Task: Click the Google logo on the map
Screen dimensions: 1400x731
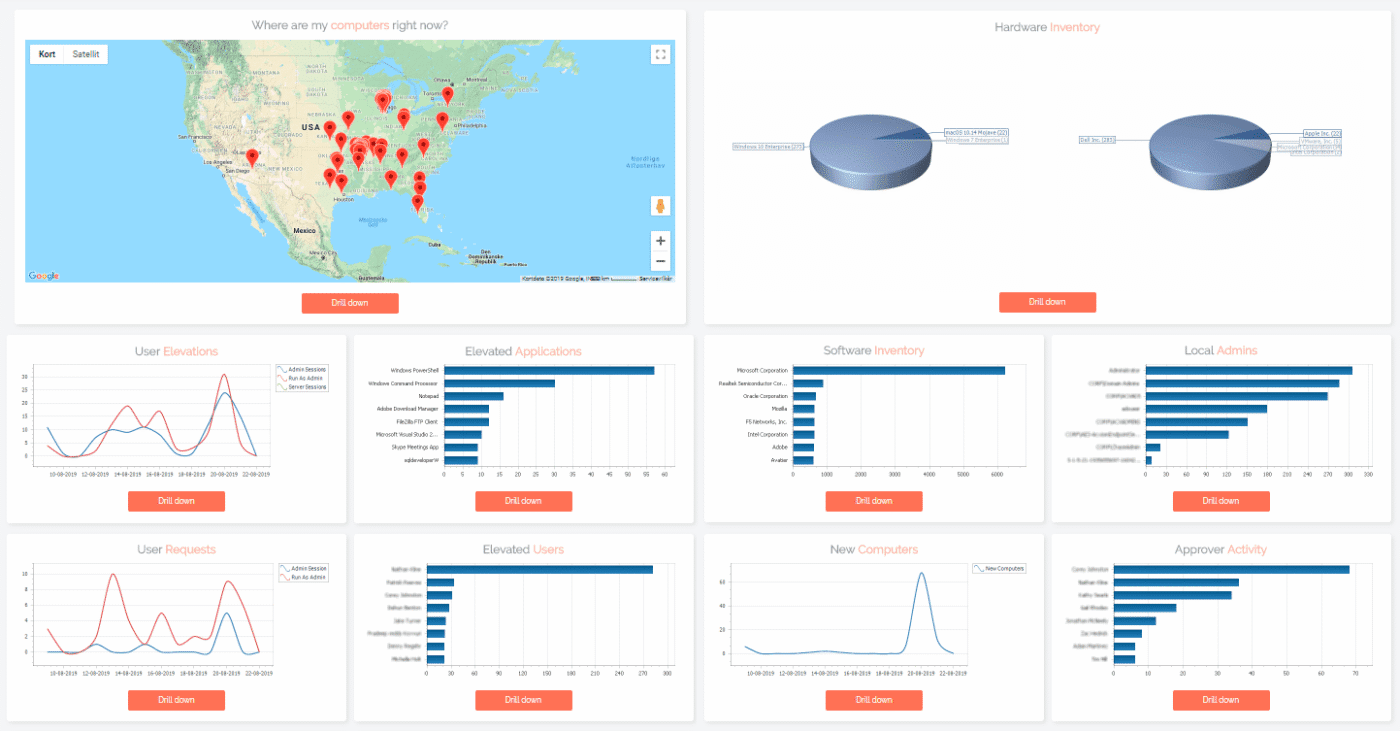Action: pos(43,276)
